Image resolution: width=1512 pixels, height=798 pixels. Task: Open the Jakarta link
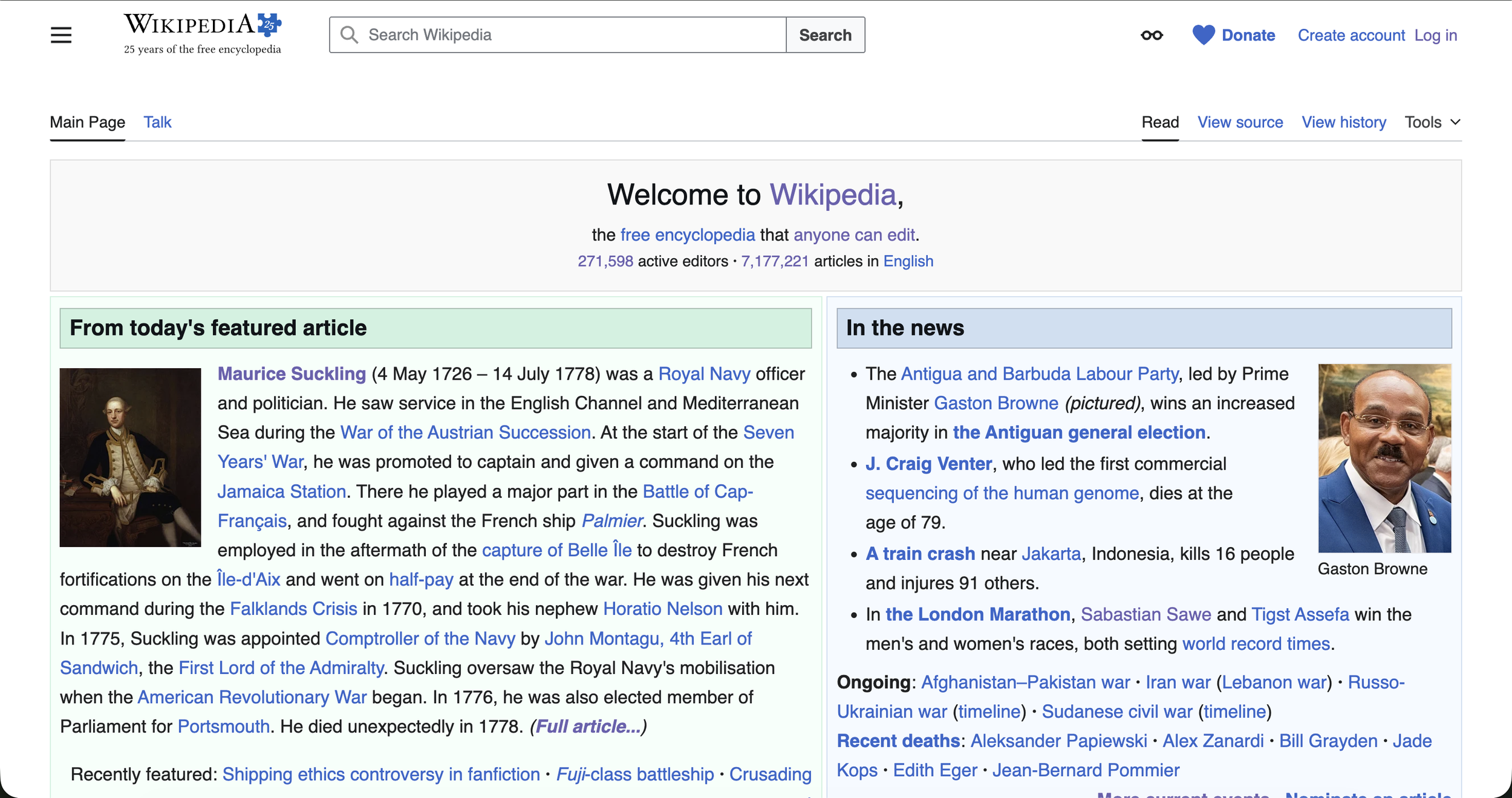[x=1051, y=554]
